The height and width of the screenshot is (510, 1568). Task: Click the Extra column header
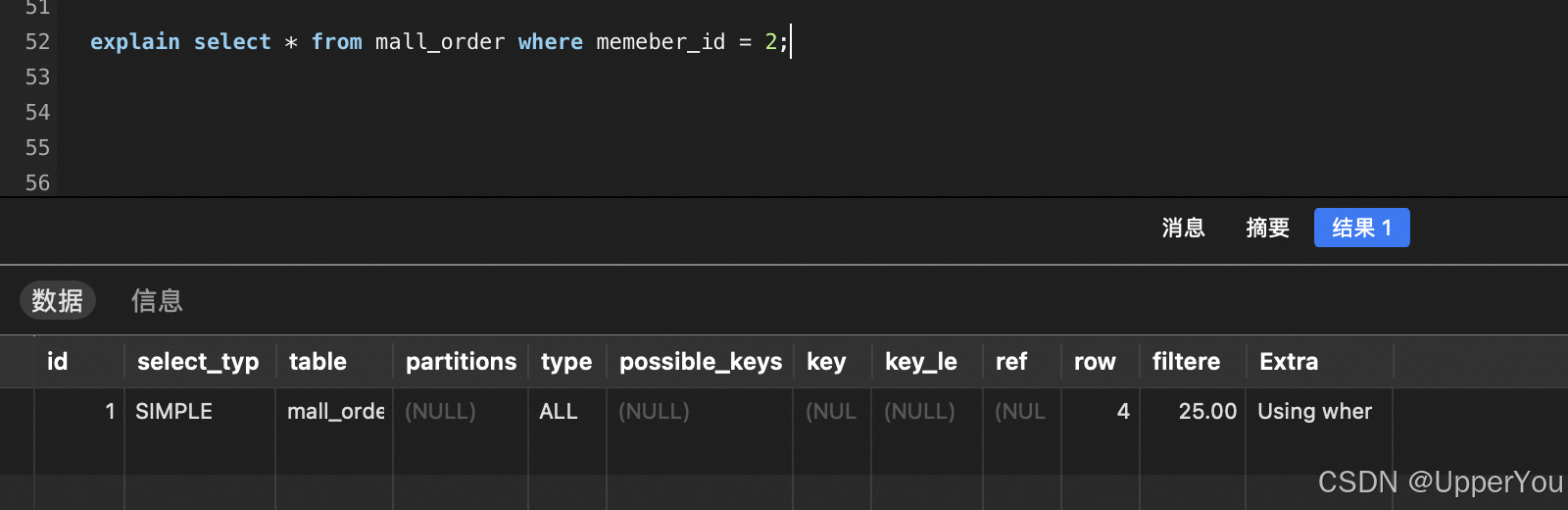coord(1319,362)
